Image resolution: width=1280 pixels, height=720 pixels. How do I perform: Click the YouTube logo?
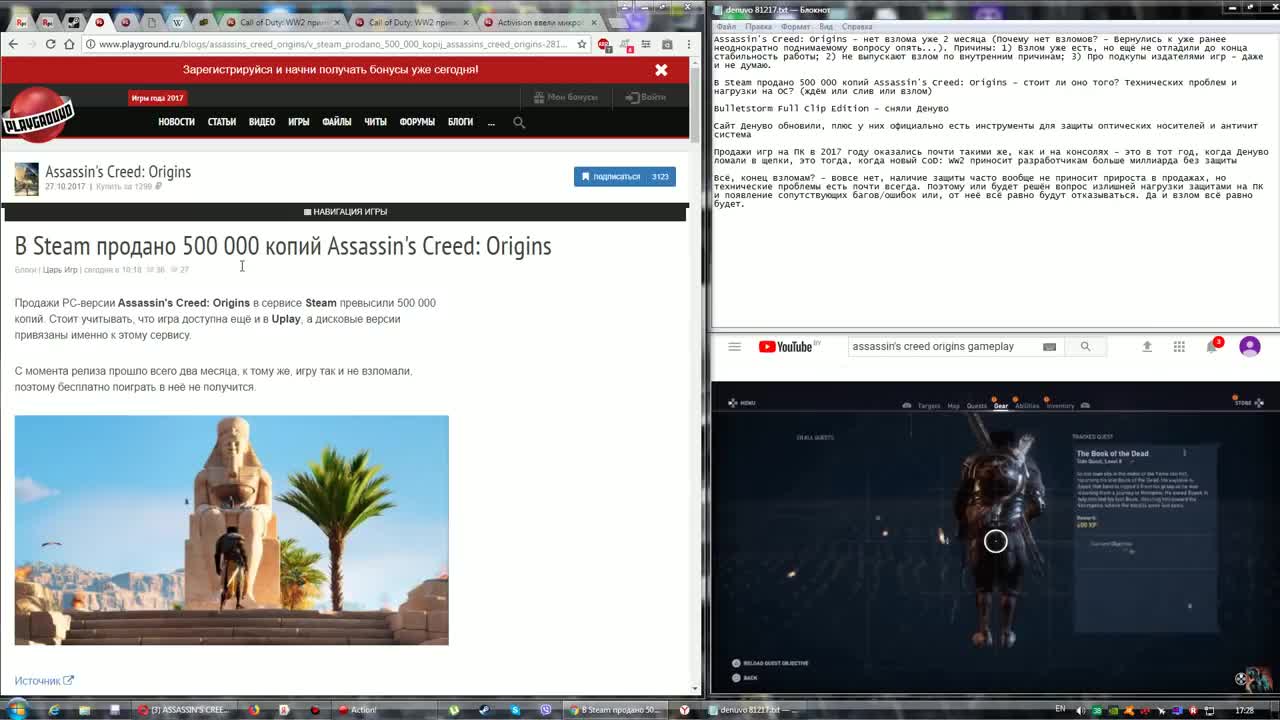tap(786, 346)
